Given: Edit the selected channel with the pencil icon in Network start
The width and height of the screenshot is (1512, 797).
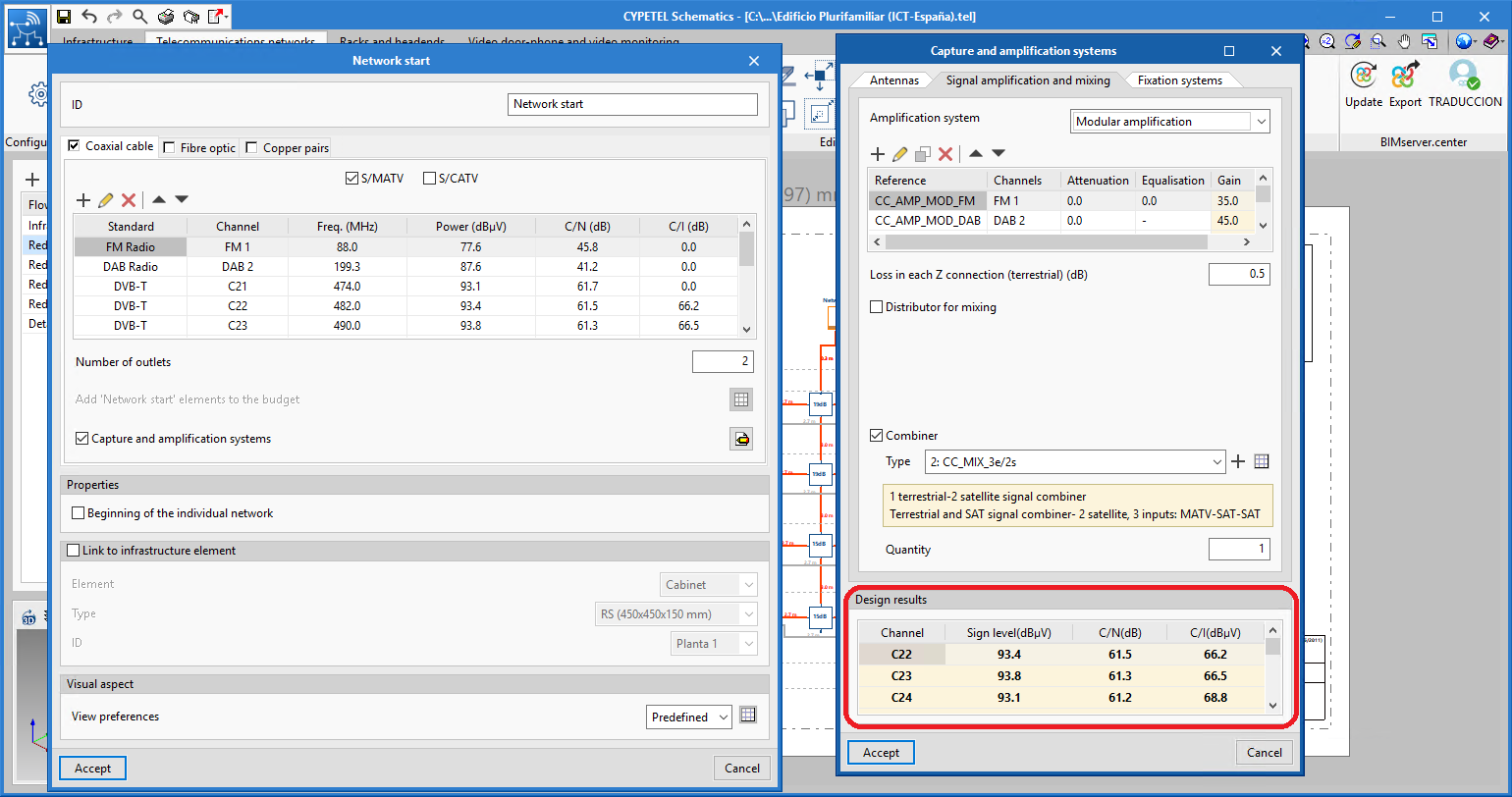Looking at the screenshot, I should click(x=106, y=200).
